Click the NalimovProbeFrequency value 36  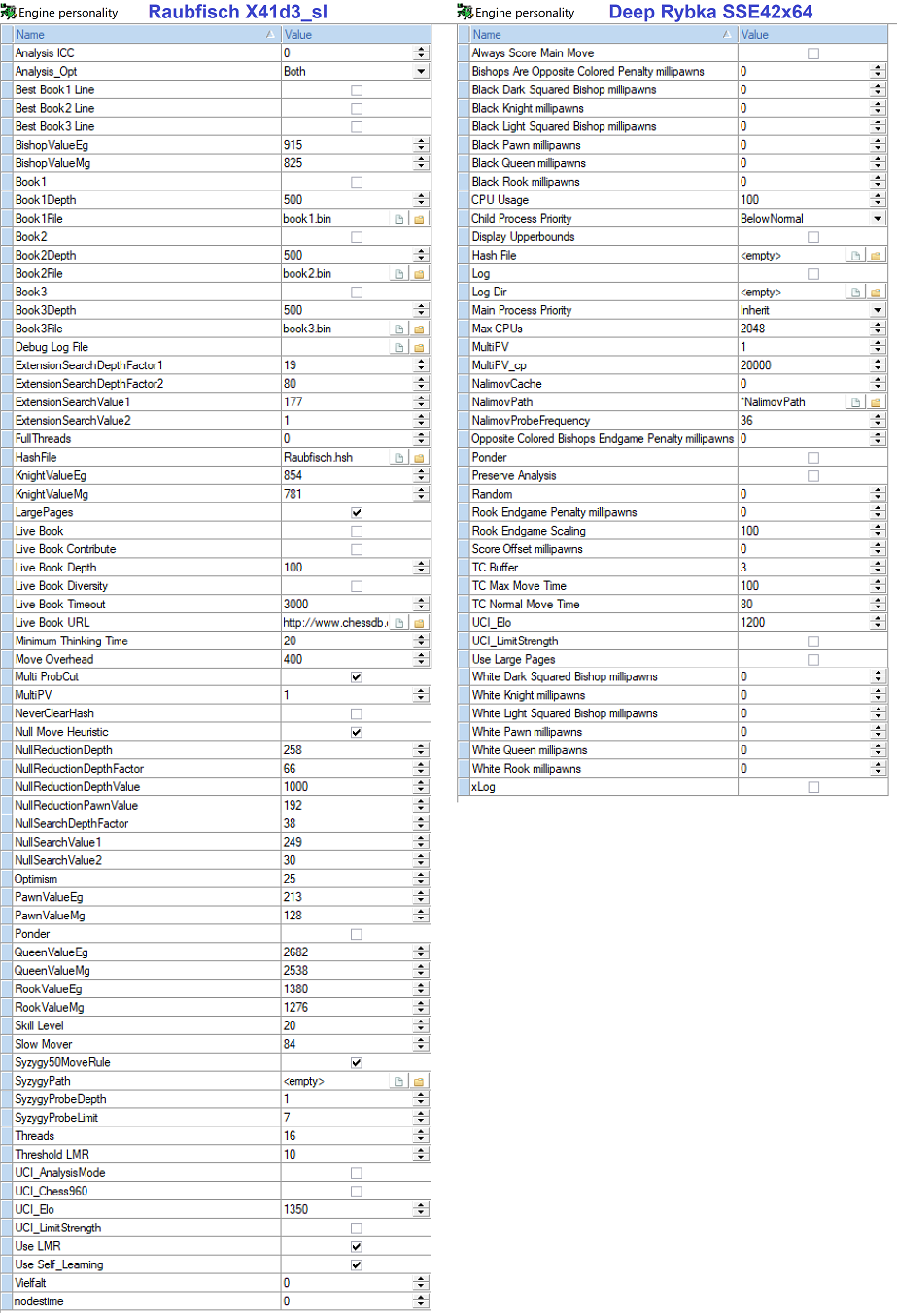[746, 421]
